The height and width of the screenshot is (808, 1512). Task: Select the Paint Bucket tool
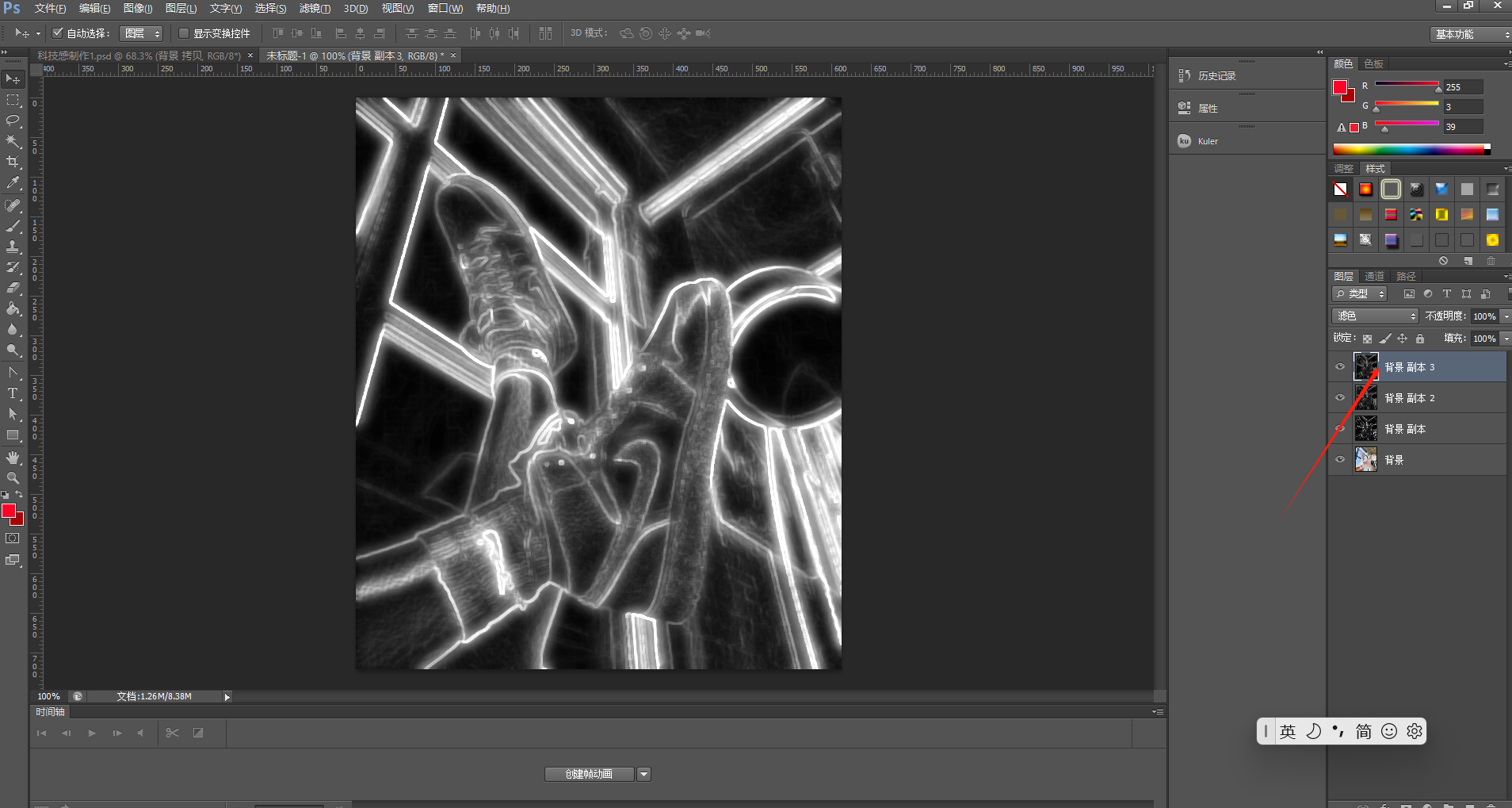pos(13,308)
